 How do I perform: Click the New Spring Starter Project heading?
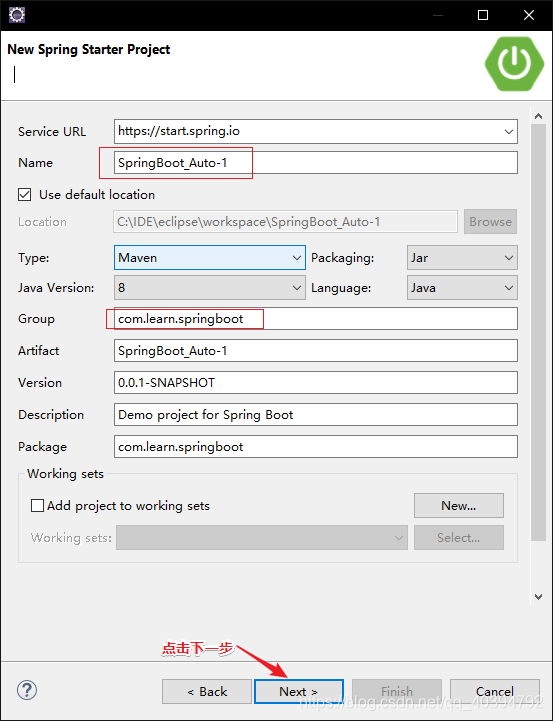(89, 49)
